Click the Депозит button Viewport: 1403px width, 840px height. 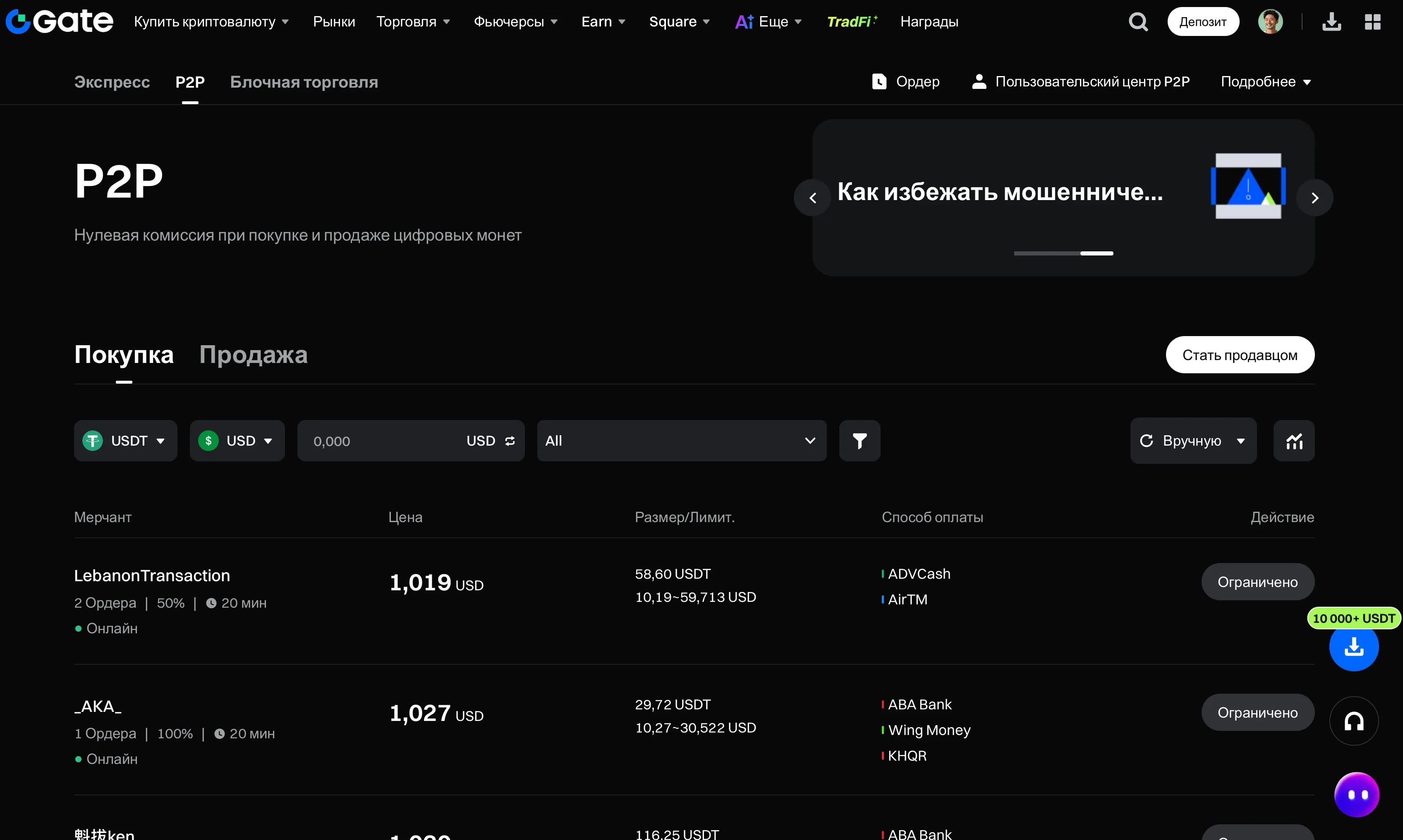1202,21
